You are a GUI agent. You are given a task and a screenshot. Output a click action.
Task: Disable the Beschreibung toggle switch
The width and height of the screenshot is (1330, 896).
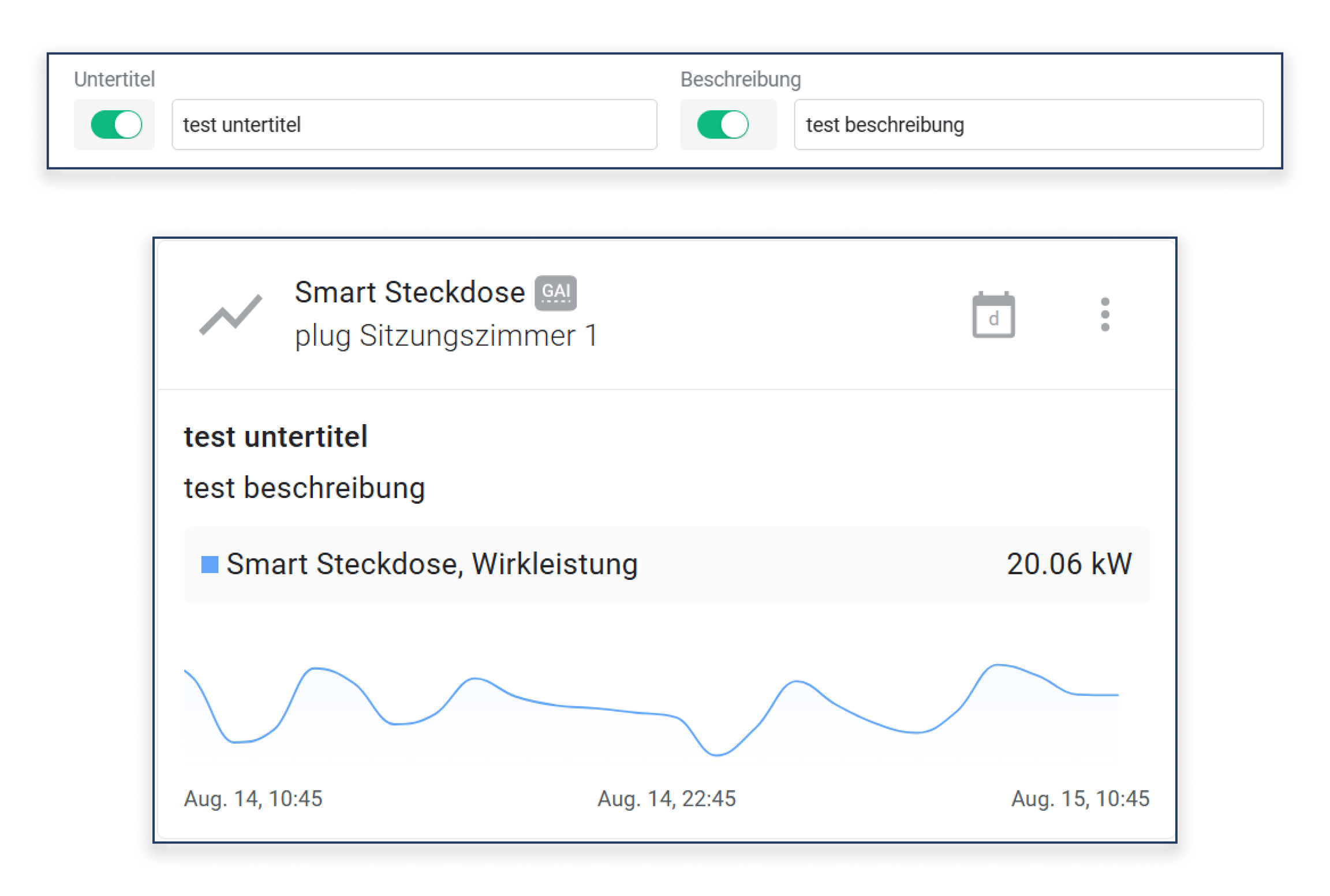click(723, 125)
